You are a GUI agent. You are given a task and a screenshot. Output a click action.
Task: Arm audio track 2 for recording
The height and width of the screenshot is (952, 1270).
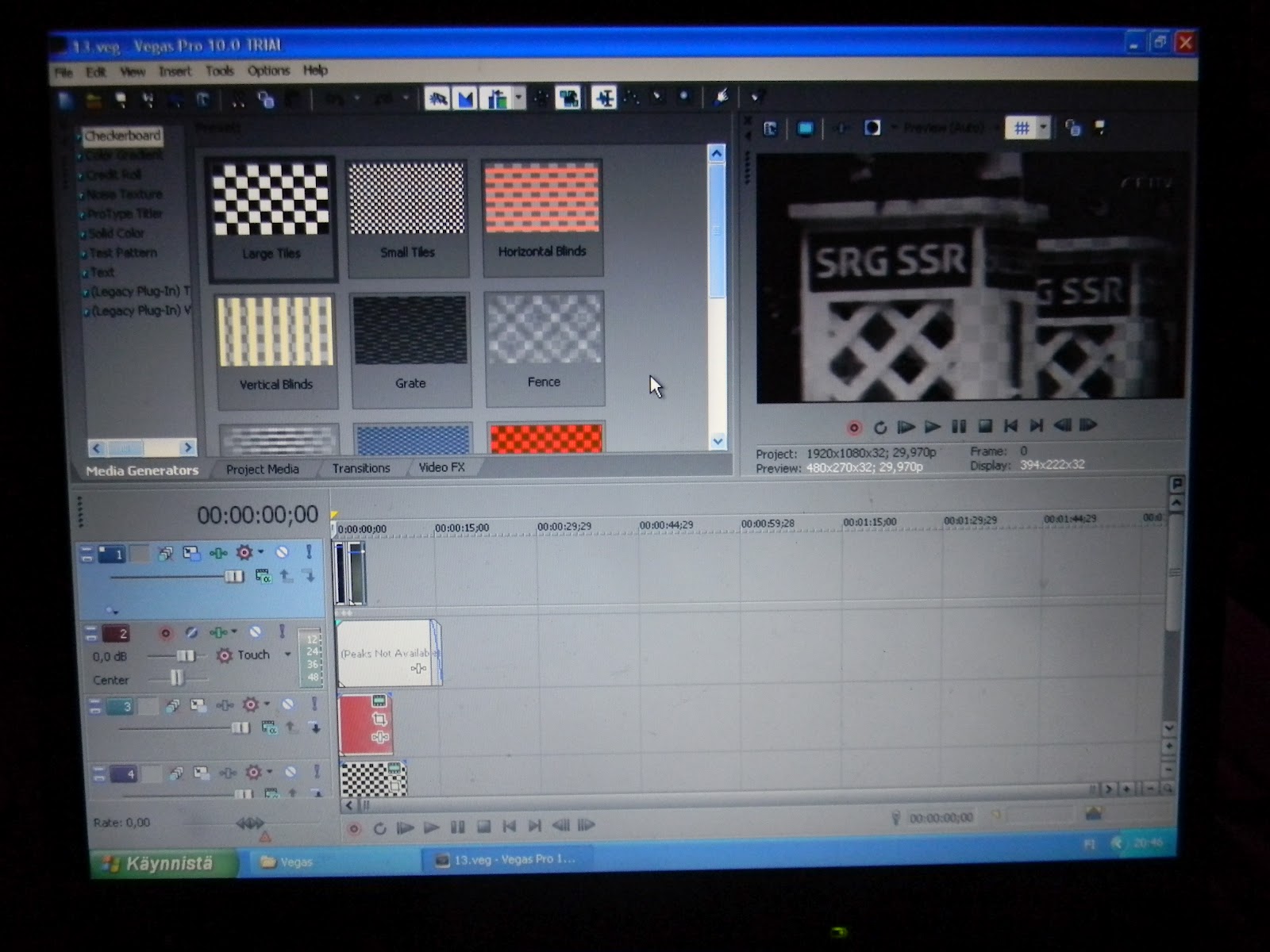tap(165, 633)
